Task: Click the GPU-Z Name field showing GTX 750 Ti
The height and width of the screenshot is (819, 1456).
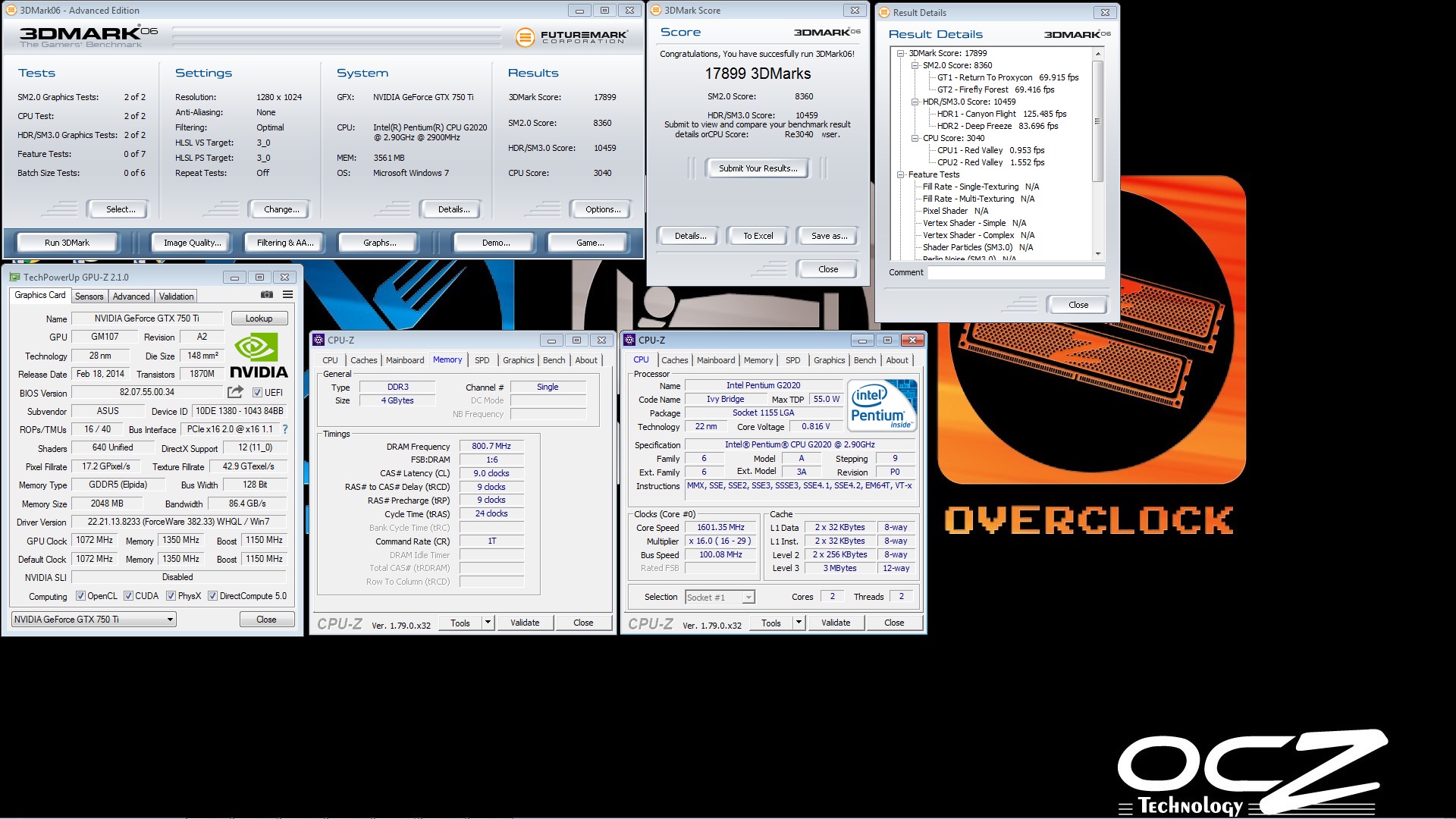Action: [147, 318]
